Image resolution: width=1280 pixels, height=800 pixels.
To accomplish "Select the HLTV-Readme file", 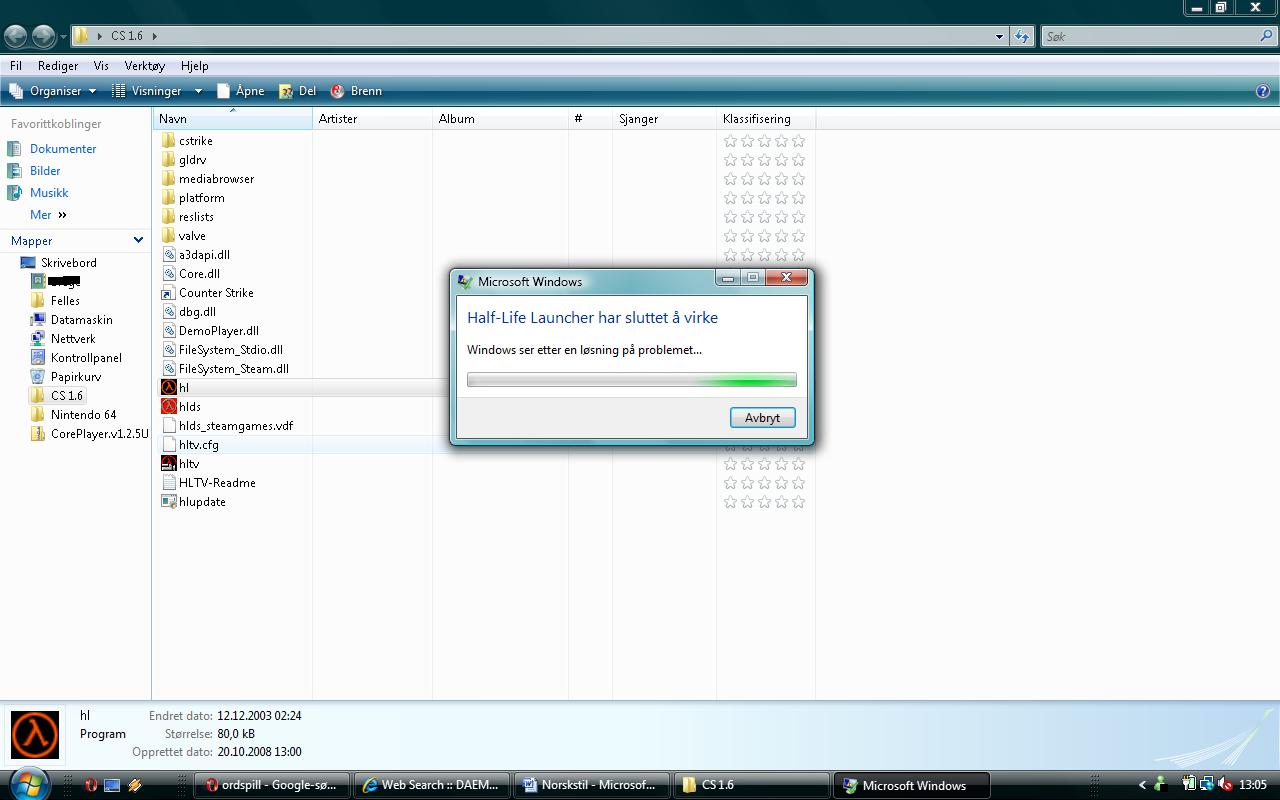I will [217, 483].
